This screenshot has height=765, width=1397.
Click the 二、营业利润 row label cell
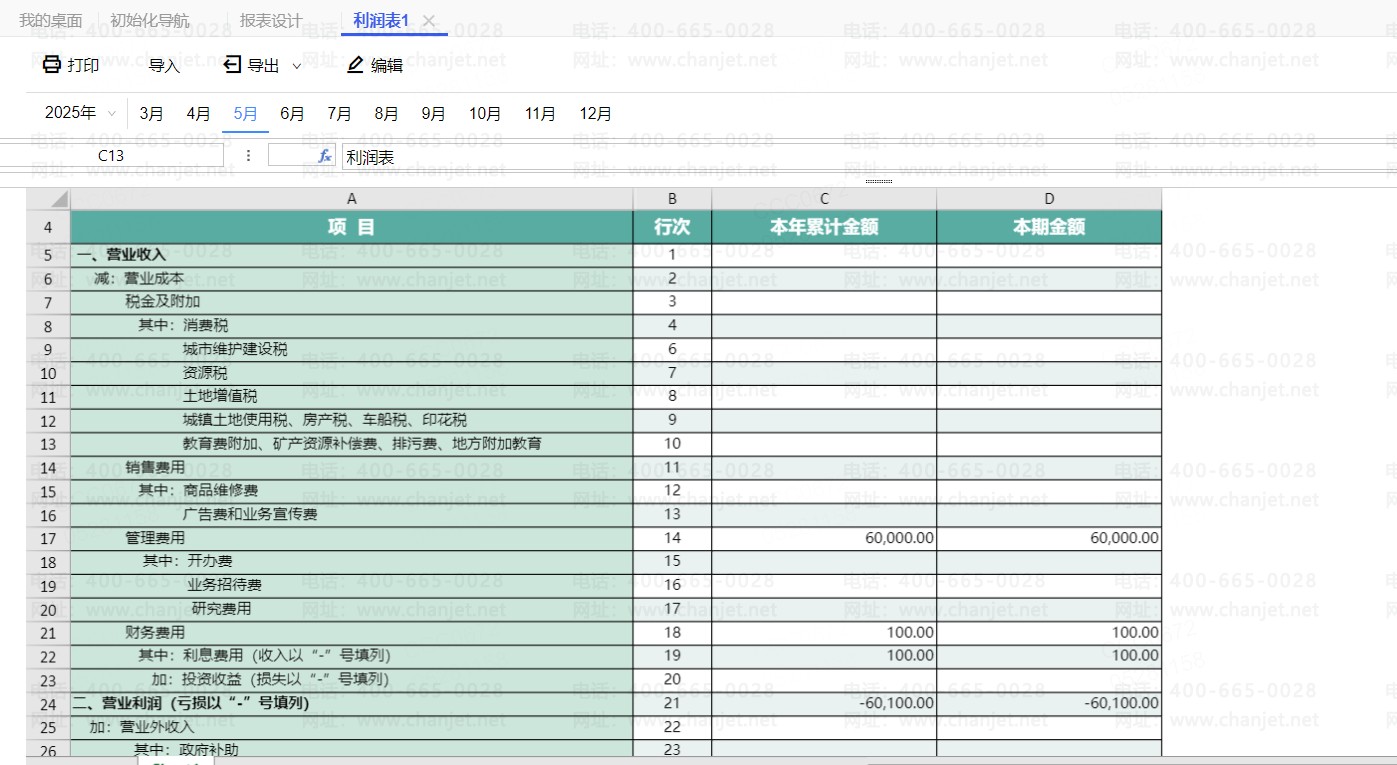coord(352,704)
